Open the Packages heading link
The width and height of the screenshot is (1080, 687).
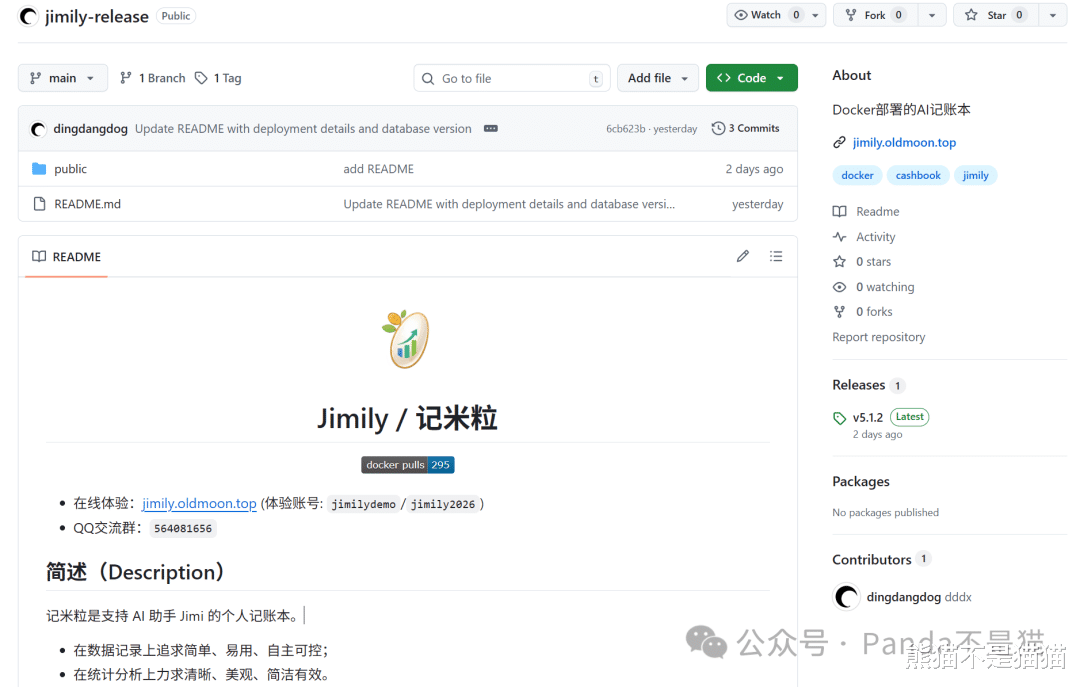[861, 482]
